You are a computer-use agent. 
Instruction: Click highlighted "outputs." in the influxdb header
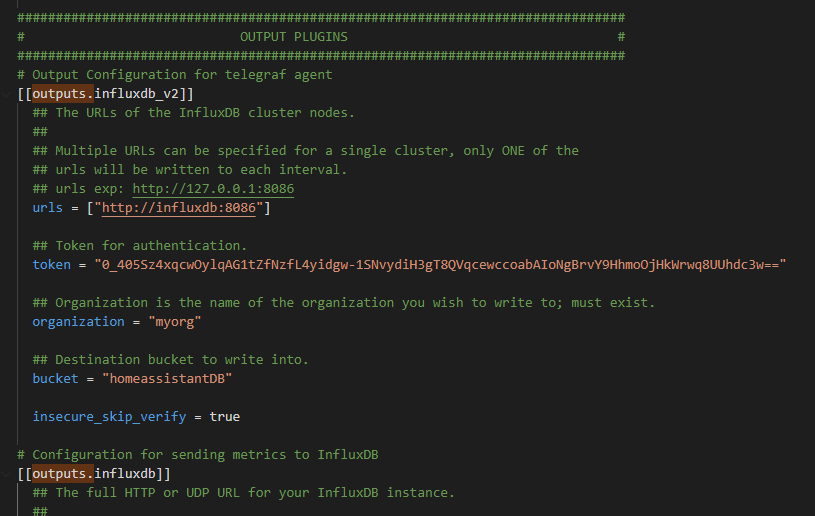click(63, 474)
